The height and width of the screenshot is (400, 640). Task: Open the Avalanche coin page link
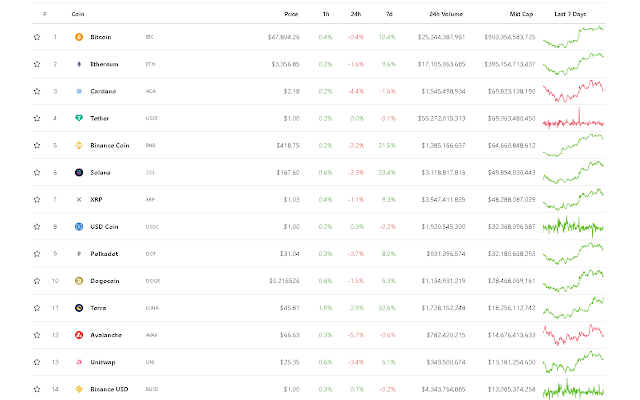[106, 335]
